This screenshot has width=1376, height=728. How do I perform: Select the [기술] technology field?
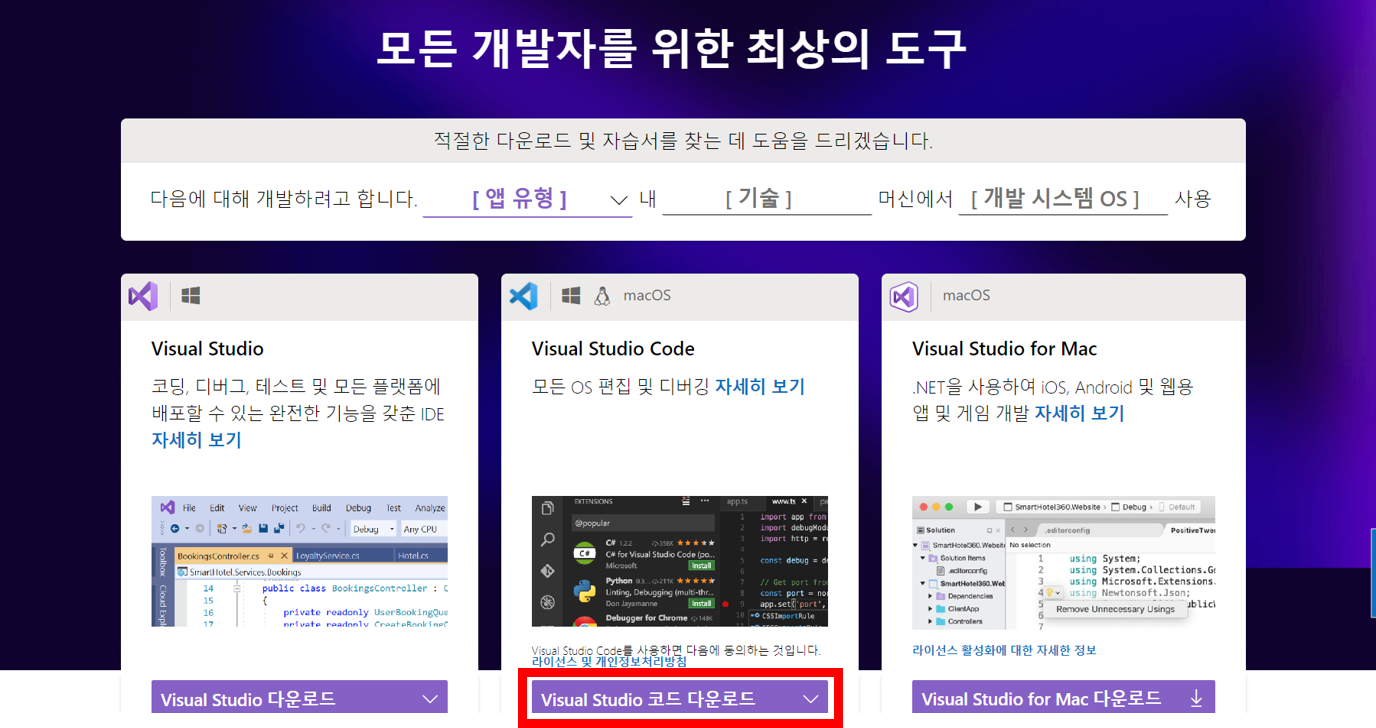point(766,199)
